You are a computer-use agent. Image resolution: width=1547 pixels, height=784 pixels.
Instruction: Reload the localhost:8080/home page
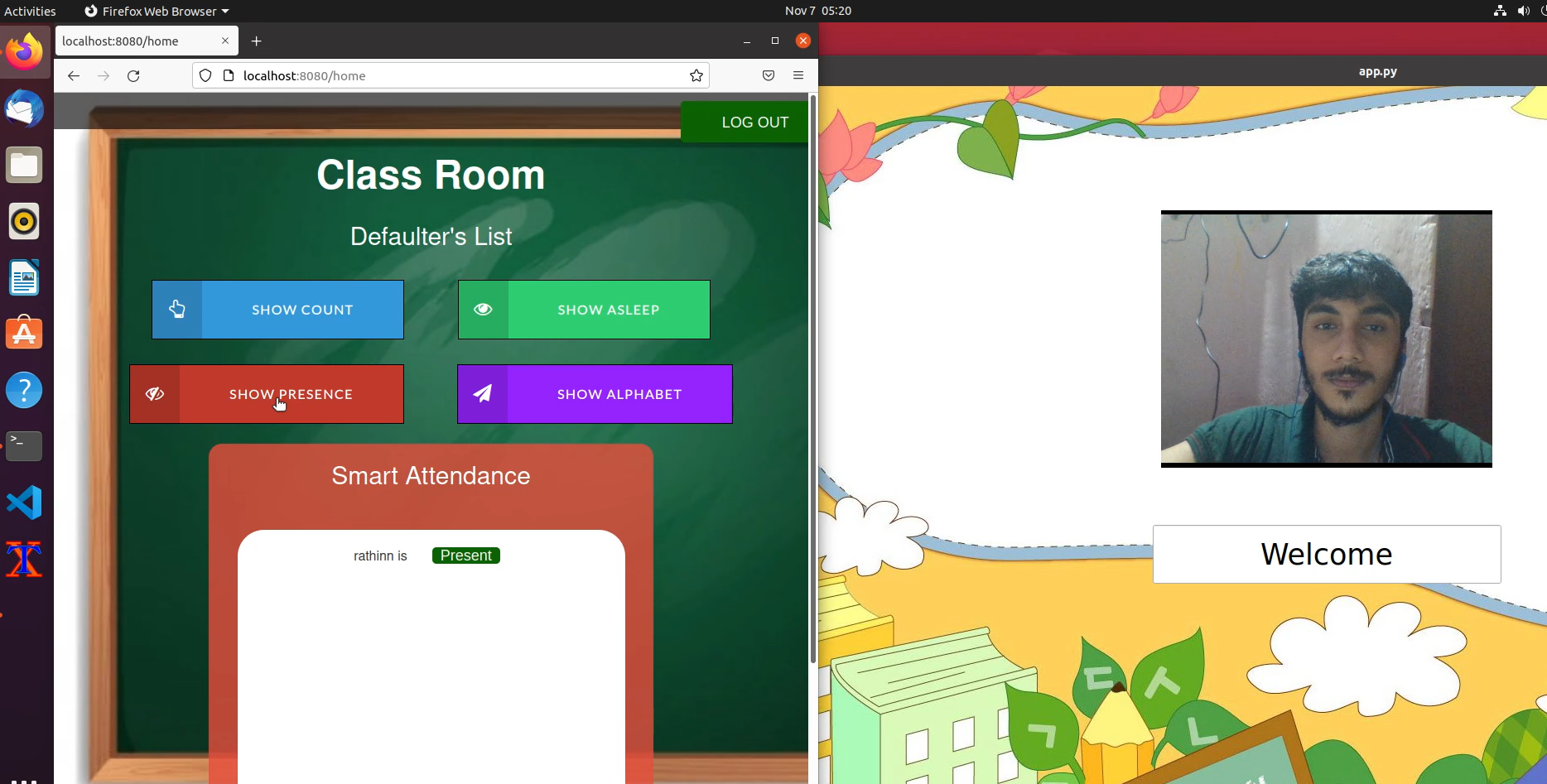click(133, 76)
